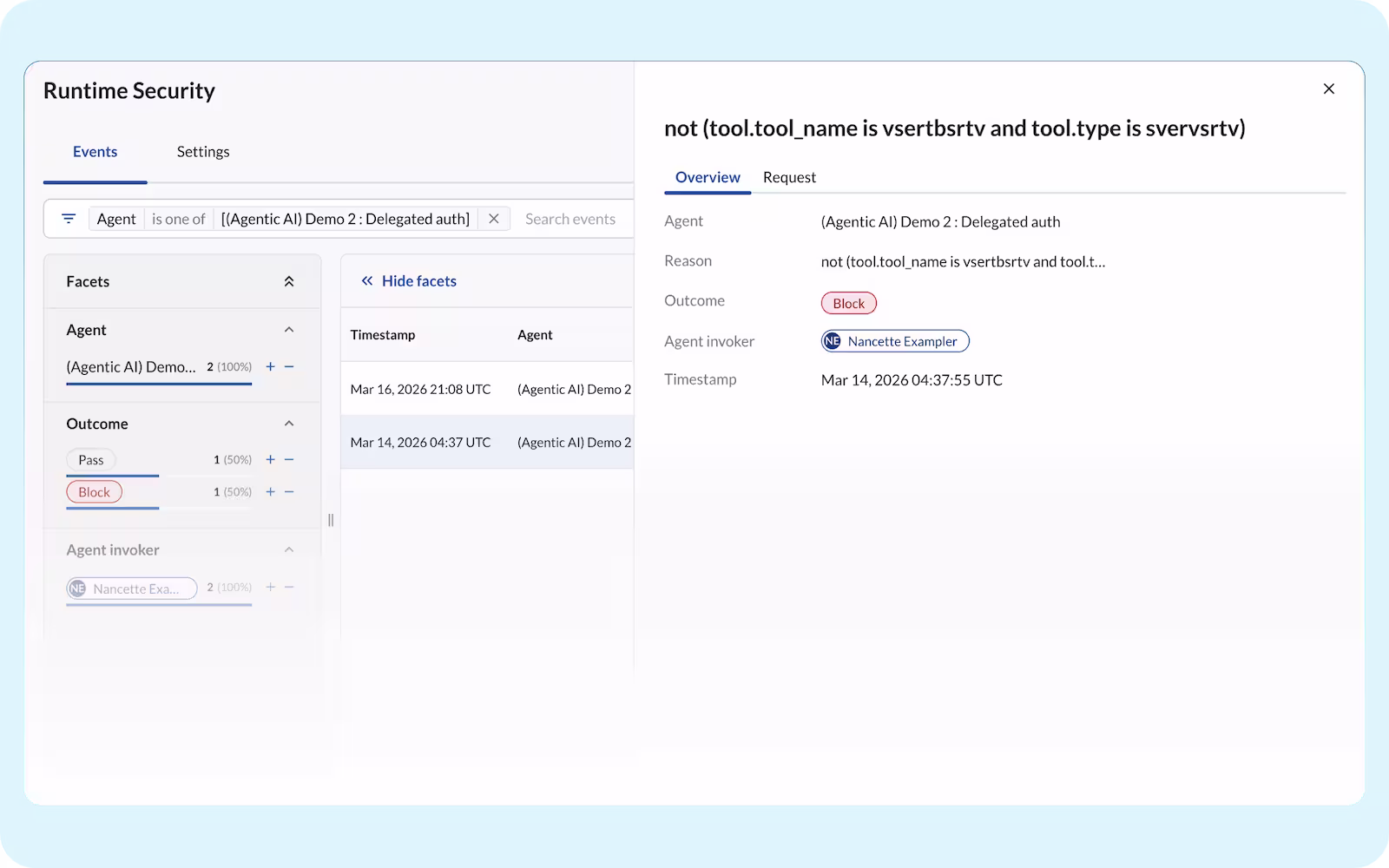
Task: Toggle the Pass outcome filter pill
Action: click(x=90, y=459)
